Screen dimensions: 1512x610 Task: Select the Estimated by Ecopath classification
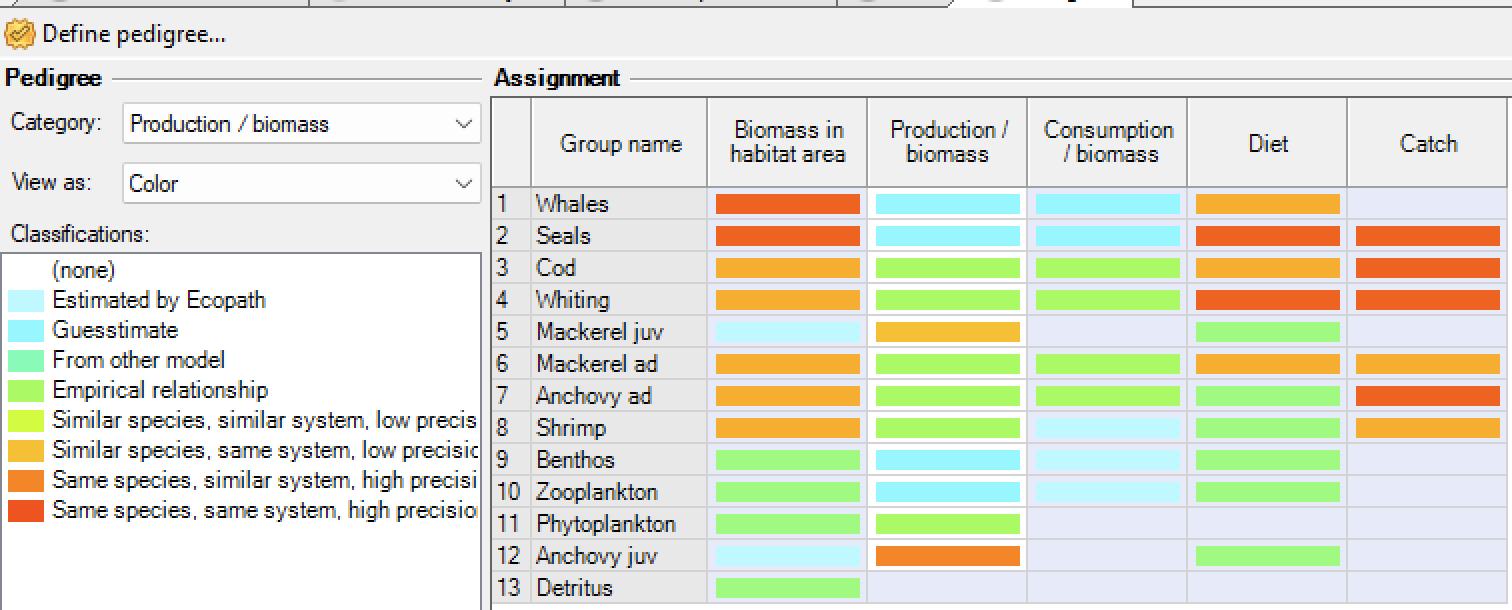pyautogui.click(x=158, y=300)
